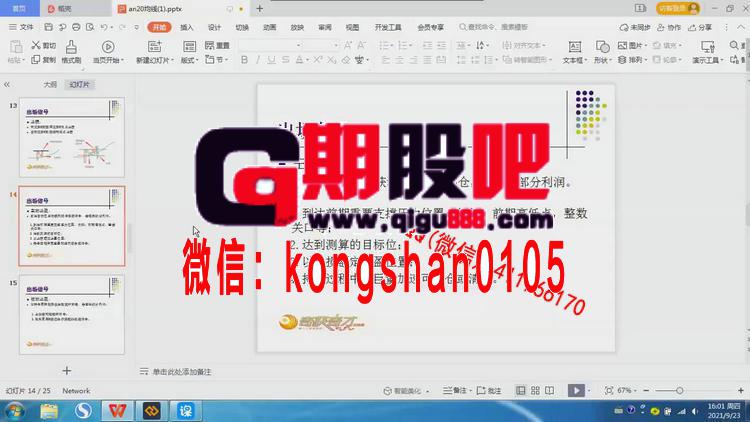Screen dimensions: 750x422
Task: Toggle Superscript formatting
Action: coord(318,60)
